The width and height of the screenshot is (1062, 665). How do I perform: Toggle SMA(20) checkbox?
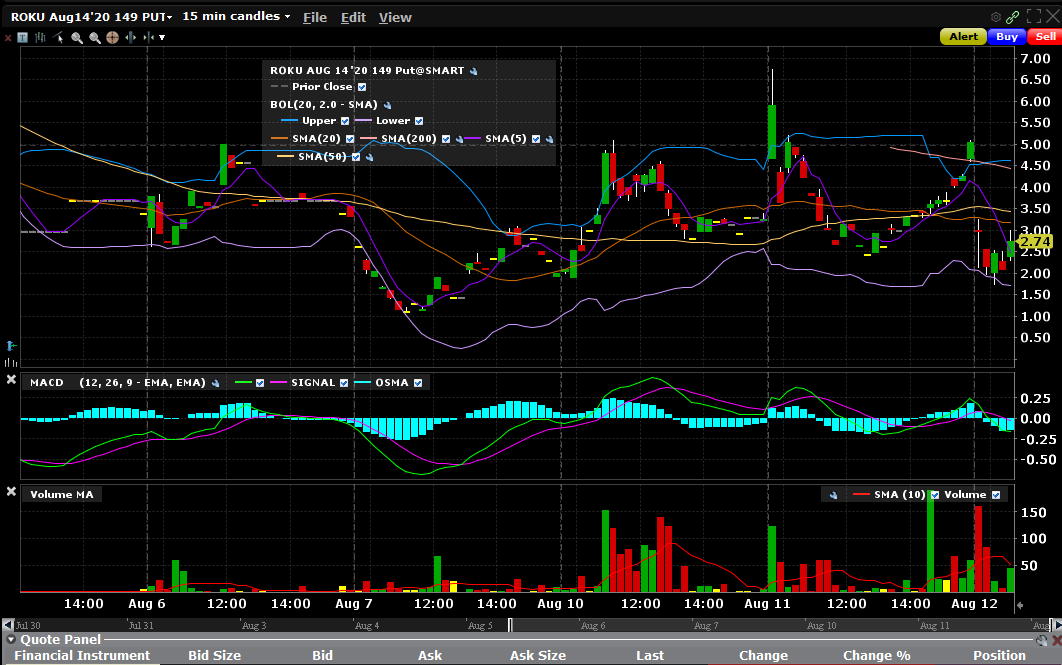click(x=349, y=139)
